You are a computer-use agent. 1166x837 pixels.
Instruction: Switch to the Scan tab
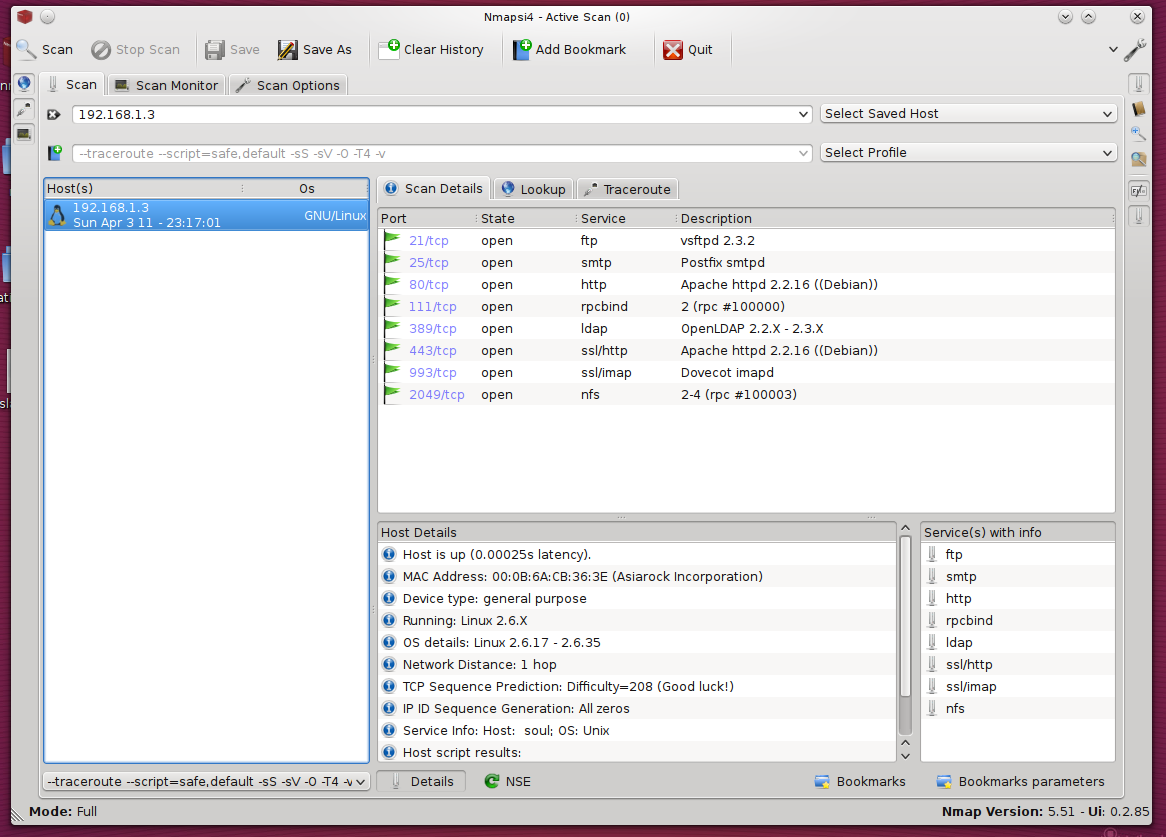(72, 85)
